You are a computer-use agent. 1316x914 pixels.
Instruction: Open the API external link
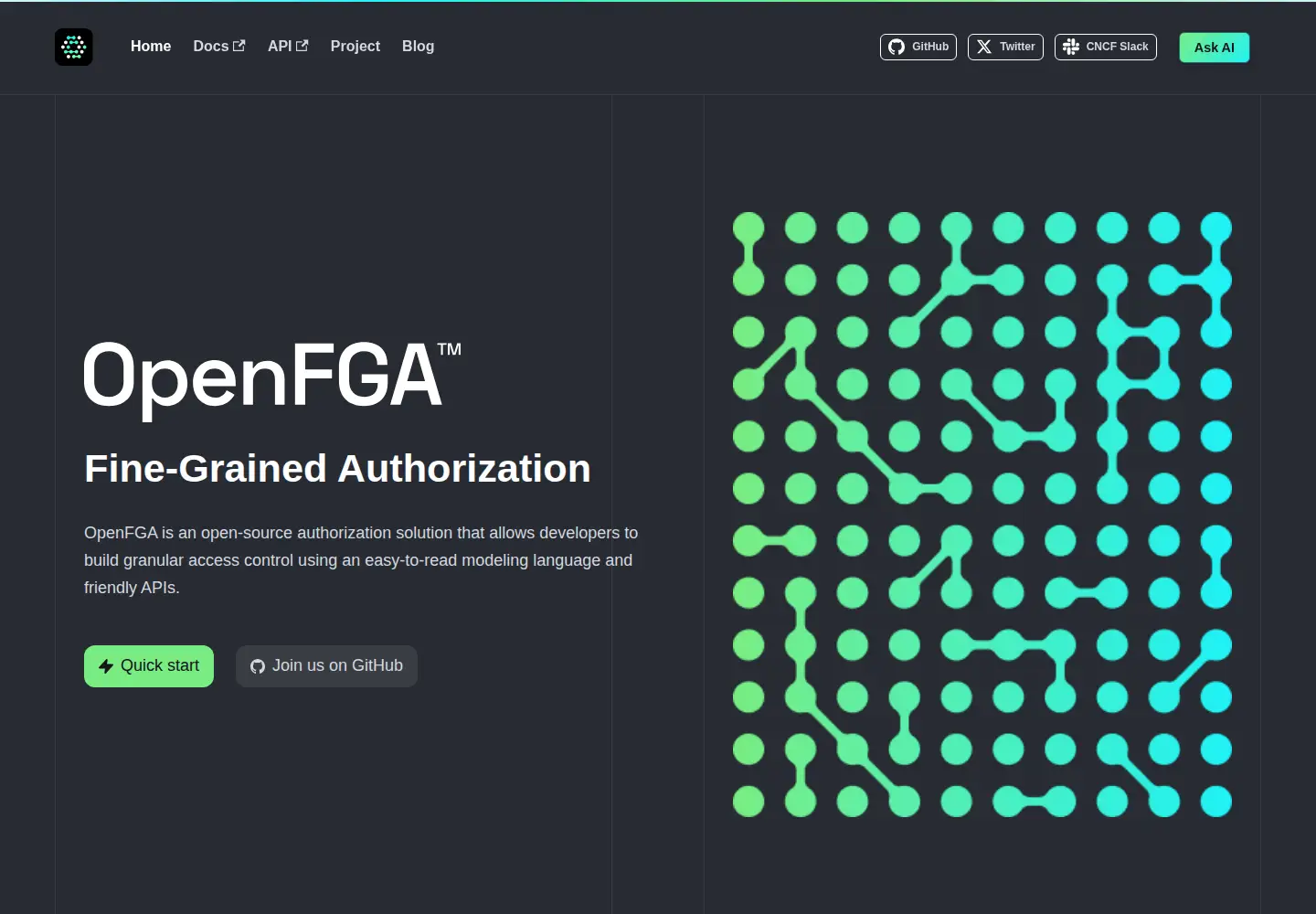288,47
